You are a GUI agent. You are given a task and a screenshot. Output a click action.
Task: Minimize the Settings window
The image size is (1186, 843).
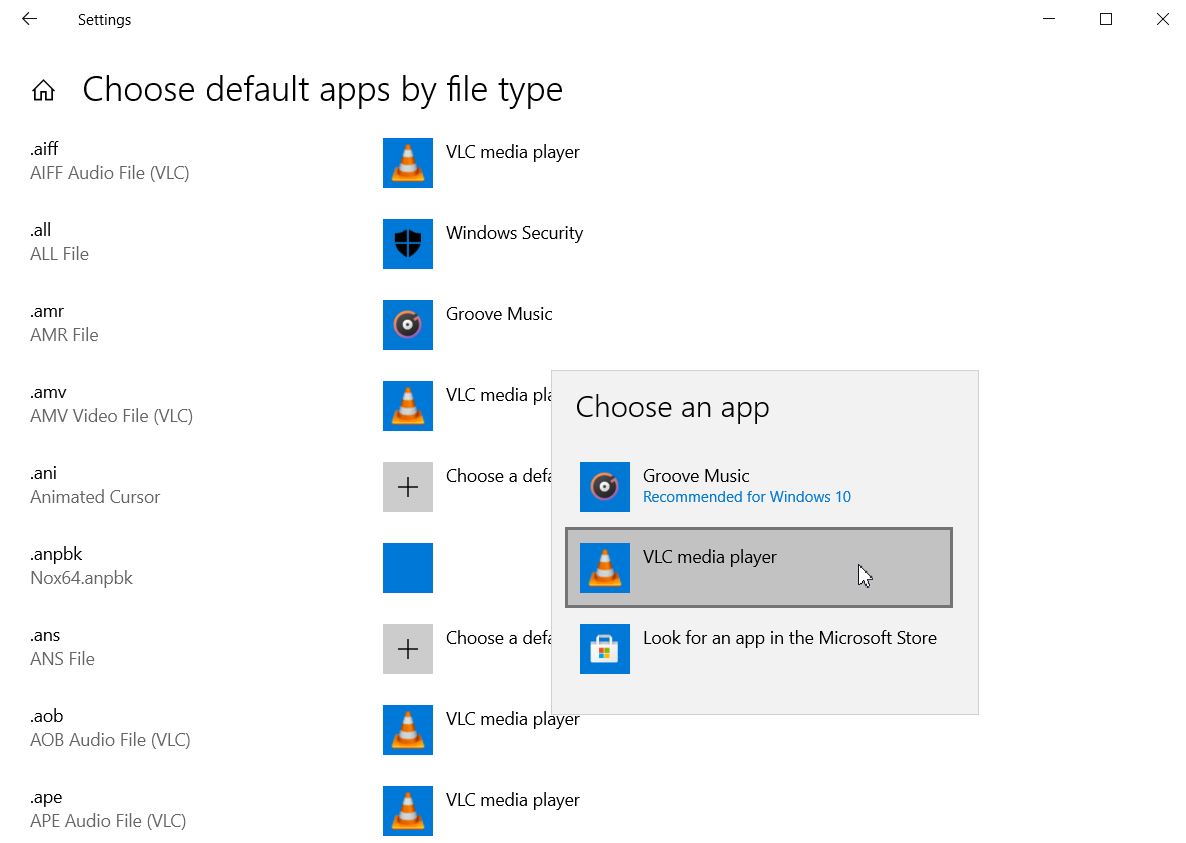click(x=1049, y=19)
